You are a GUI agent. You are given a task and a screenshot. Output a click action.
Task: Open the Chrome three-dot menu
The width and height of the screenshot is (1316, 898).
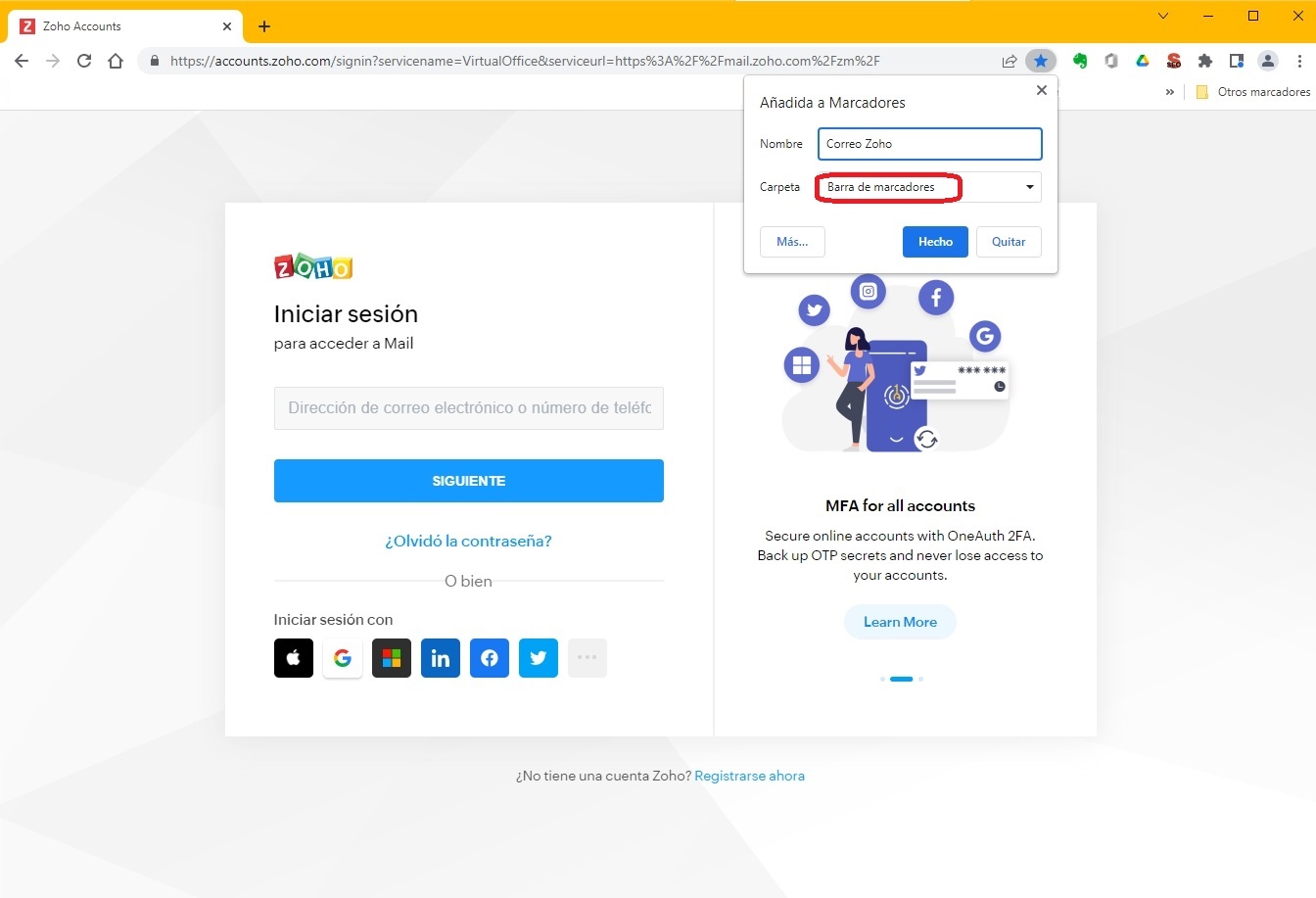click(1299, 61)
